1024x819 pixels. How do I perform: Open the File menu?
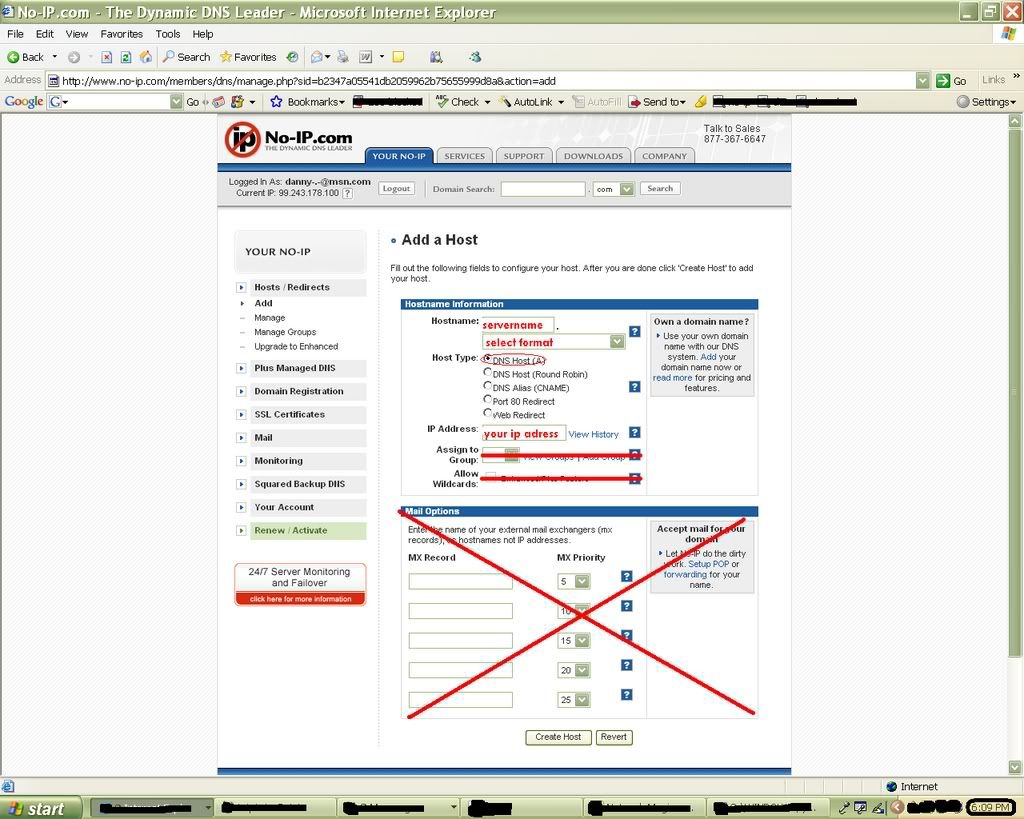[15, 34]
